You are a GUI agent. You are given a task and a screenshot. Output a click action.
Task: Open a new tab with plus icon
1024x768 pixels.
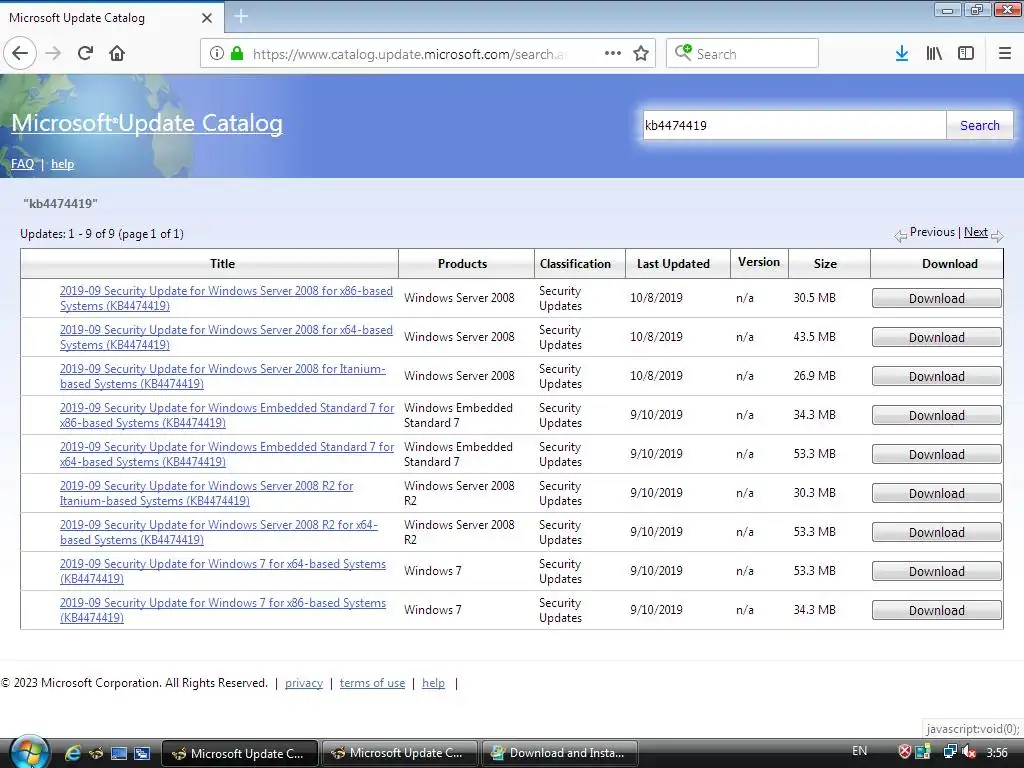[x=240, y=16]
